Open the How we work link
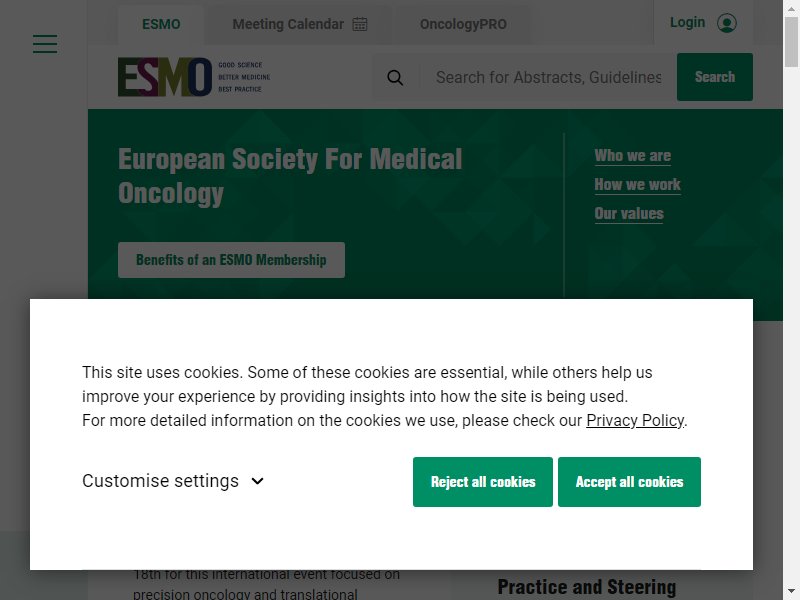800x600 pixels. click(637, 185)
